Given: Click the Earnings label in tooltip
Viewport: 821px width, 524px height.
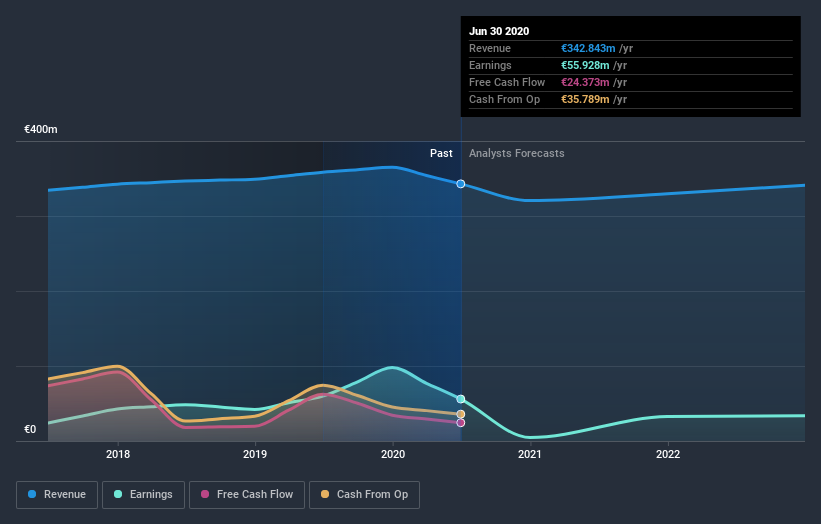Looking at the screenshot, I should 490,65.
